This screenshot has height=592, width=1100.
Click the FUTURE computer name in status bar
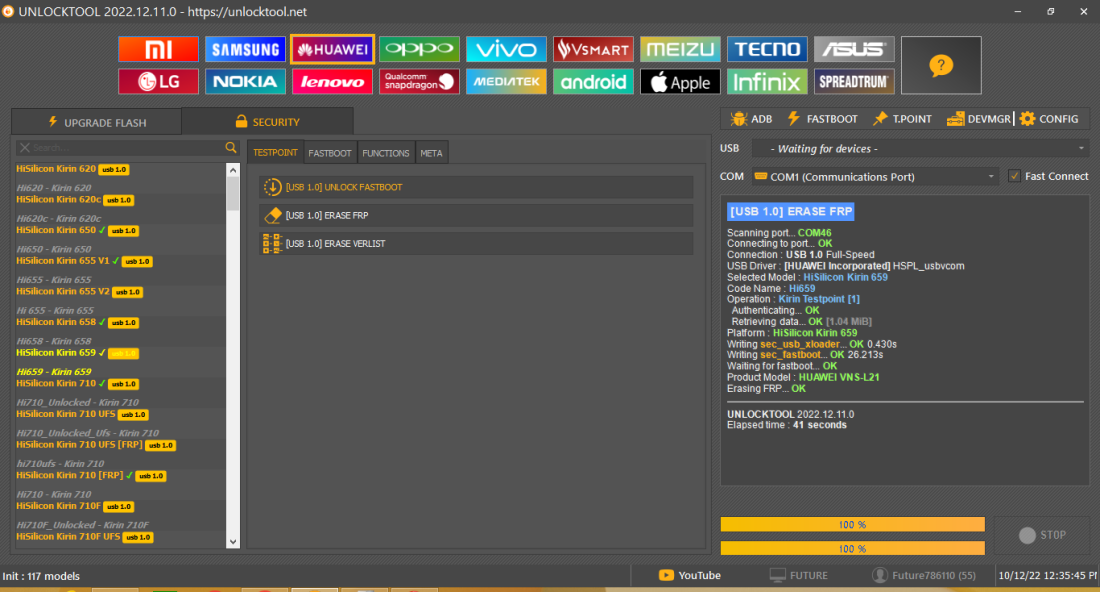(798, 575)
